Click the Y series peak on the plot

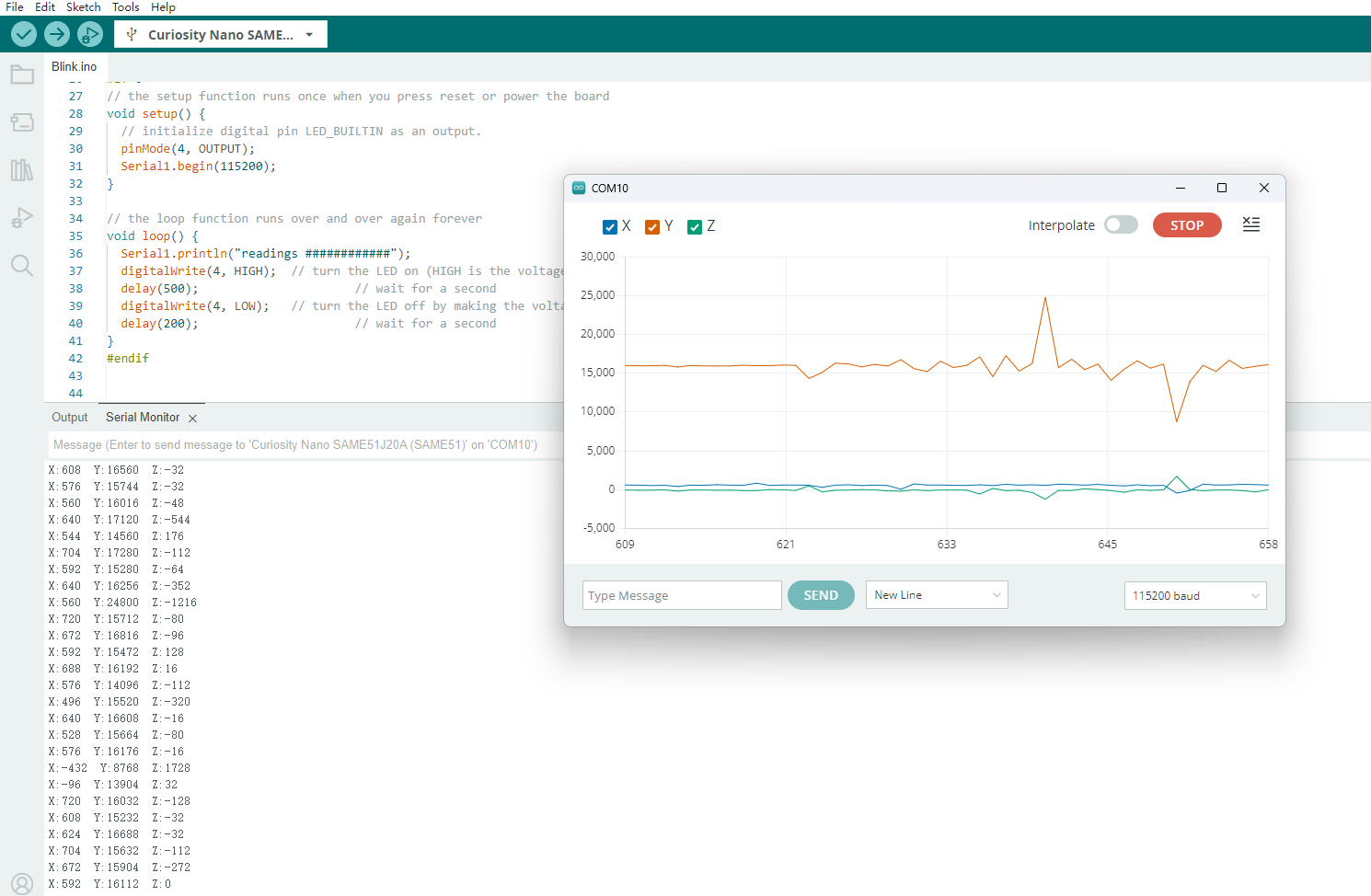1045,298
